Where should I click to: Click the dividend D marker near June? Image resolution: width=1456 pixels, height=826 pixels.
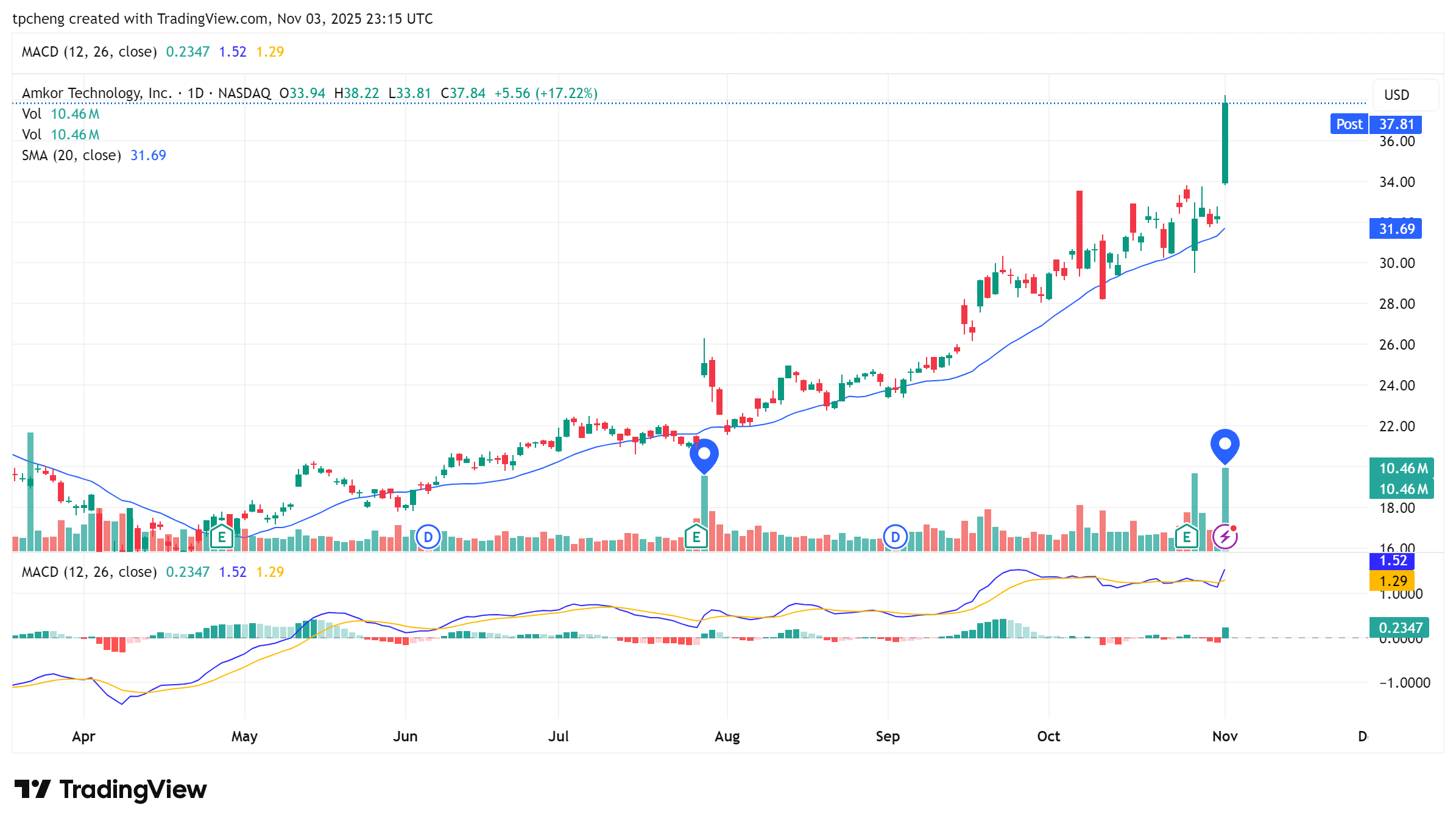[428, 537]
